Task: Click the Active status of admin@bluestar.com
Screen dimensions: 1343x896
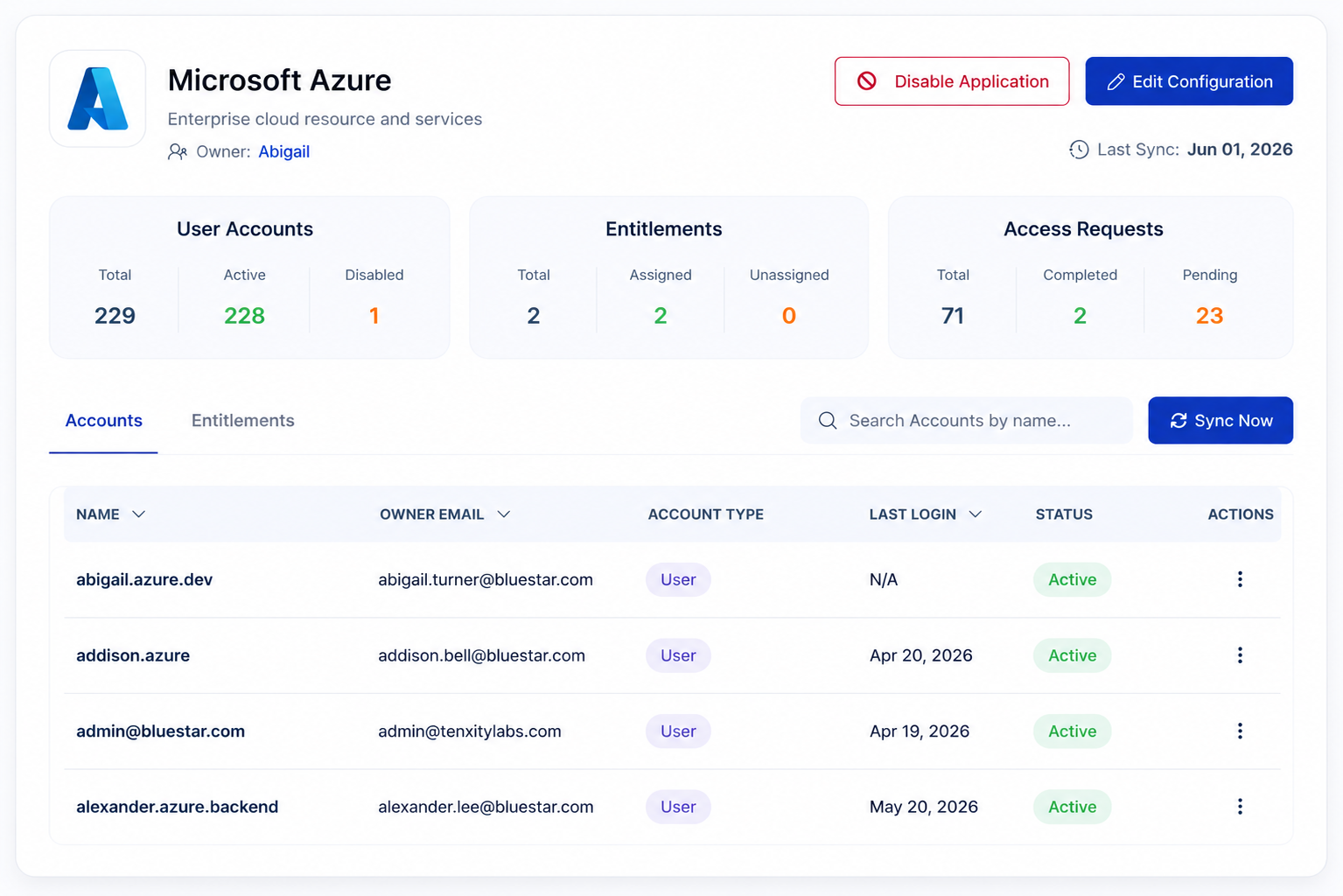Action: pos(1073,731)
